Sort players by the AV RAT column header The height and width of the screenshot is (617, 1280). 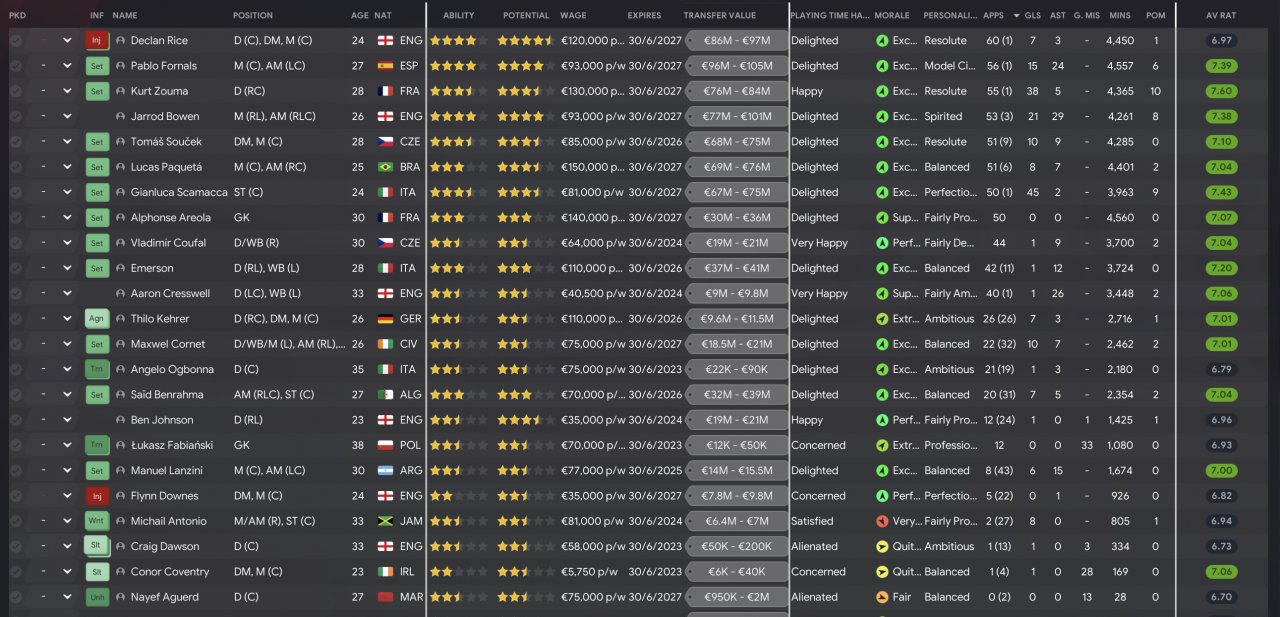point(1221,16)
